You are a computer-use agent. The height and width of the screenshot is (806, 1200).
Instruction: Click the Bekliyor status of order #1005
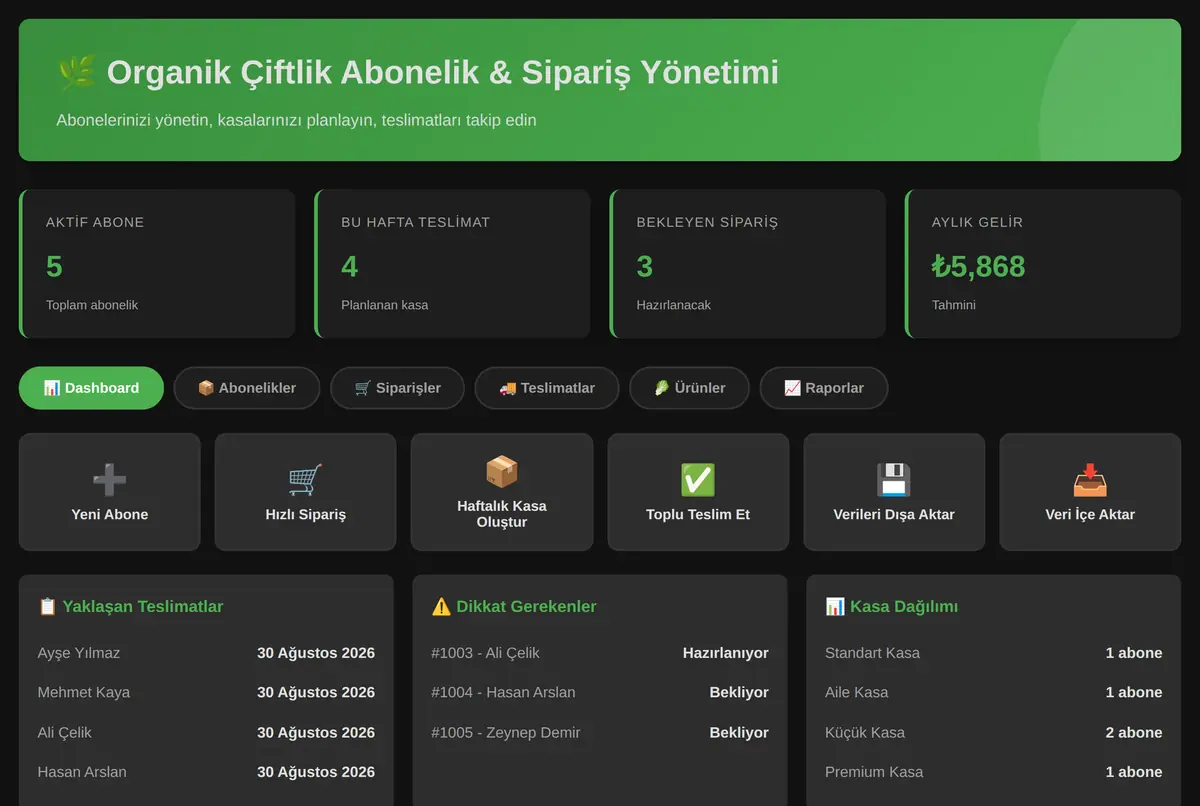739,732
